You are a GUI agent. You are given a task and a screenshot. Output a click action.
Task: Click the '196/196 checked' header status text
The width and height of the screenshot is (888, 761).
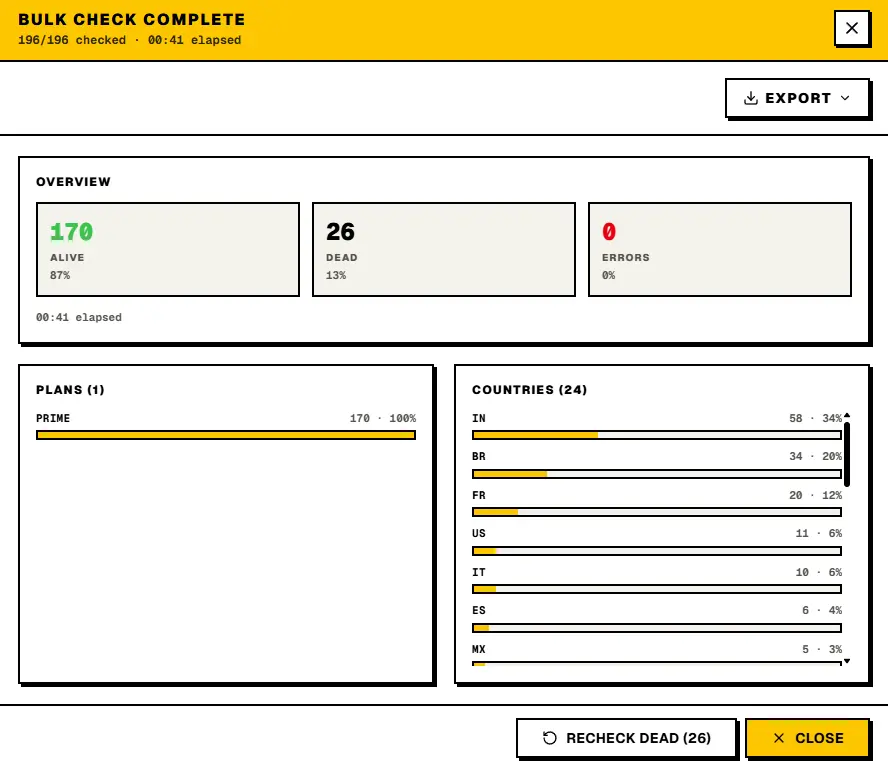72,40
